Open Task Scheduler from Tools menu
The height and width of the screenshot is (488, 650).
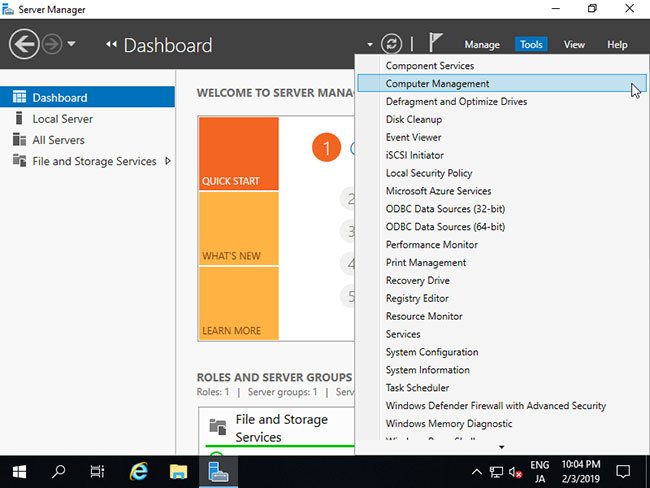click(x=502, y=388)
